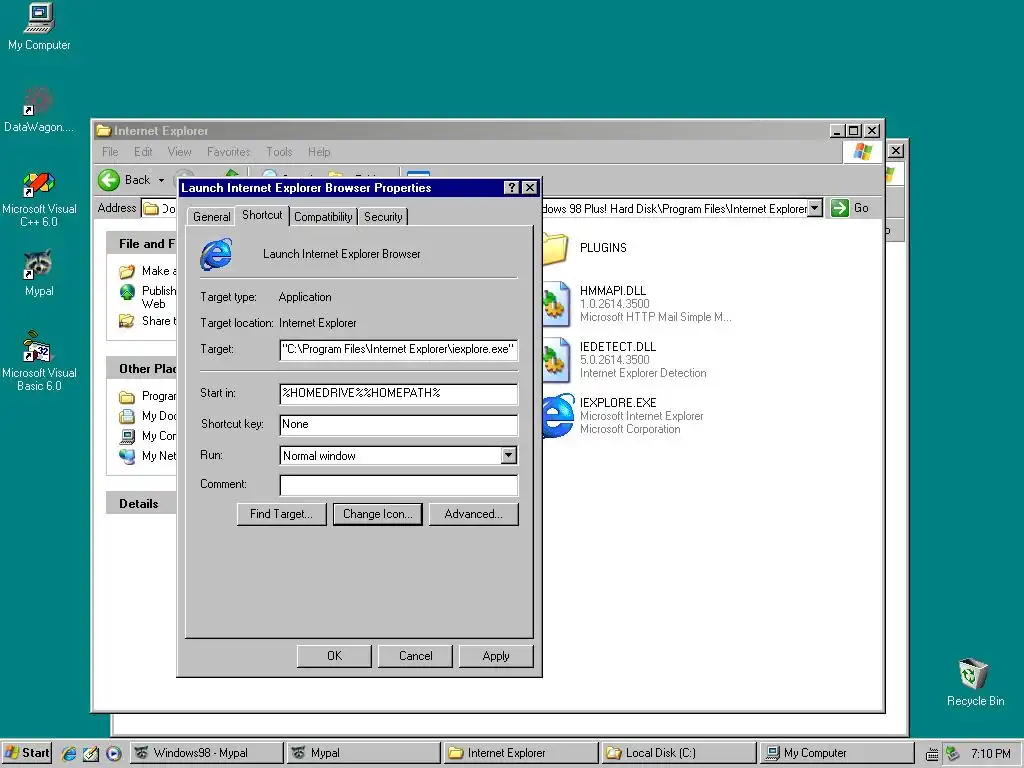Click the keyboard tray icon
This screenshot has width=1024, height=768.
click(933, 754)
